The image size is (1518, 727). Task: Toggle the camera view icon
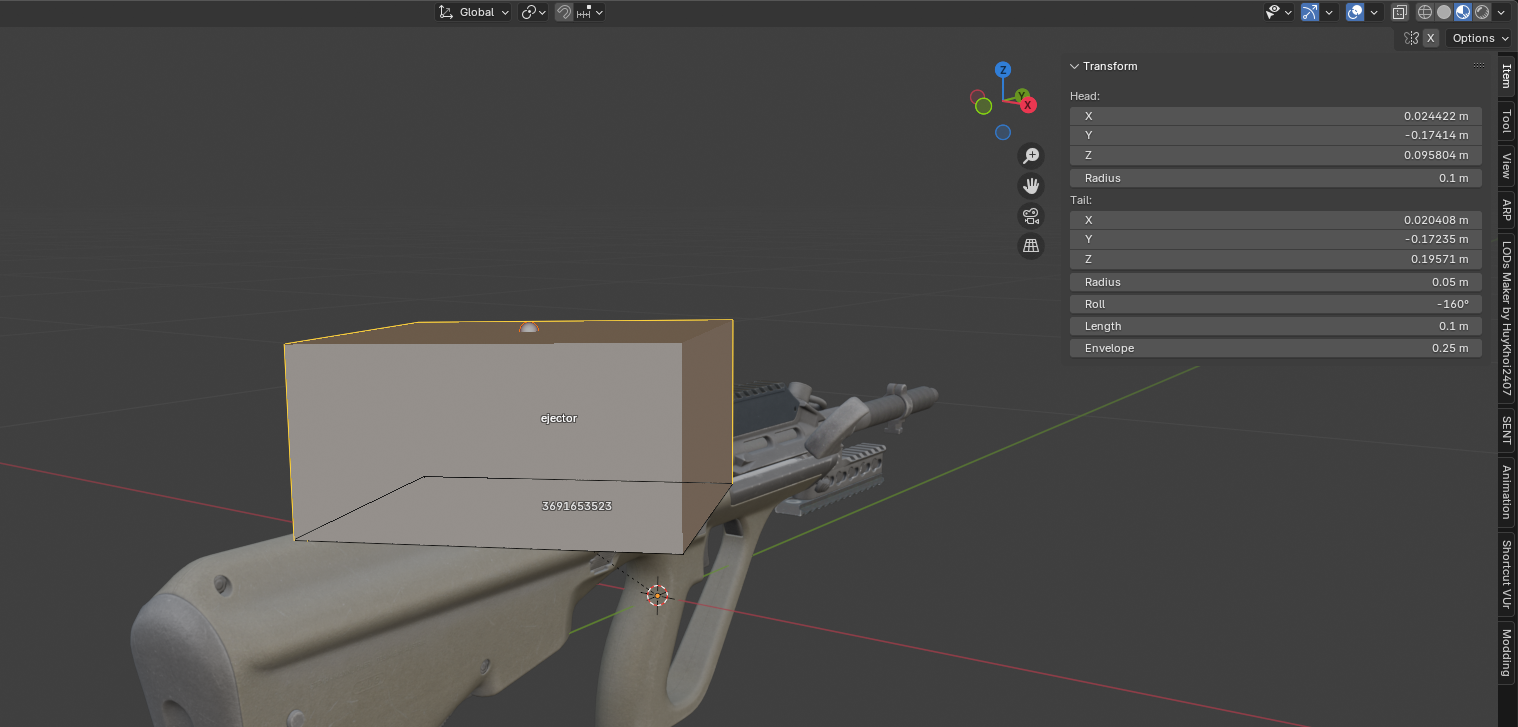1030,216
